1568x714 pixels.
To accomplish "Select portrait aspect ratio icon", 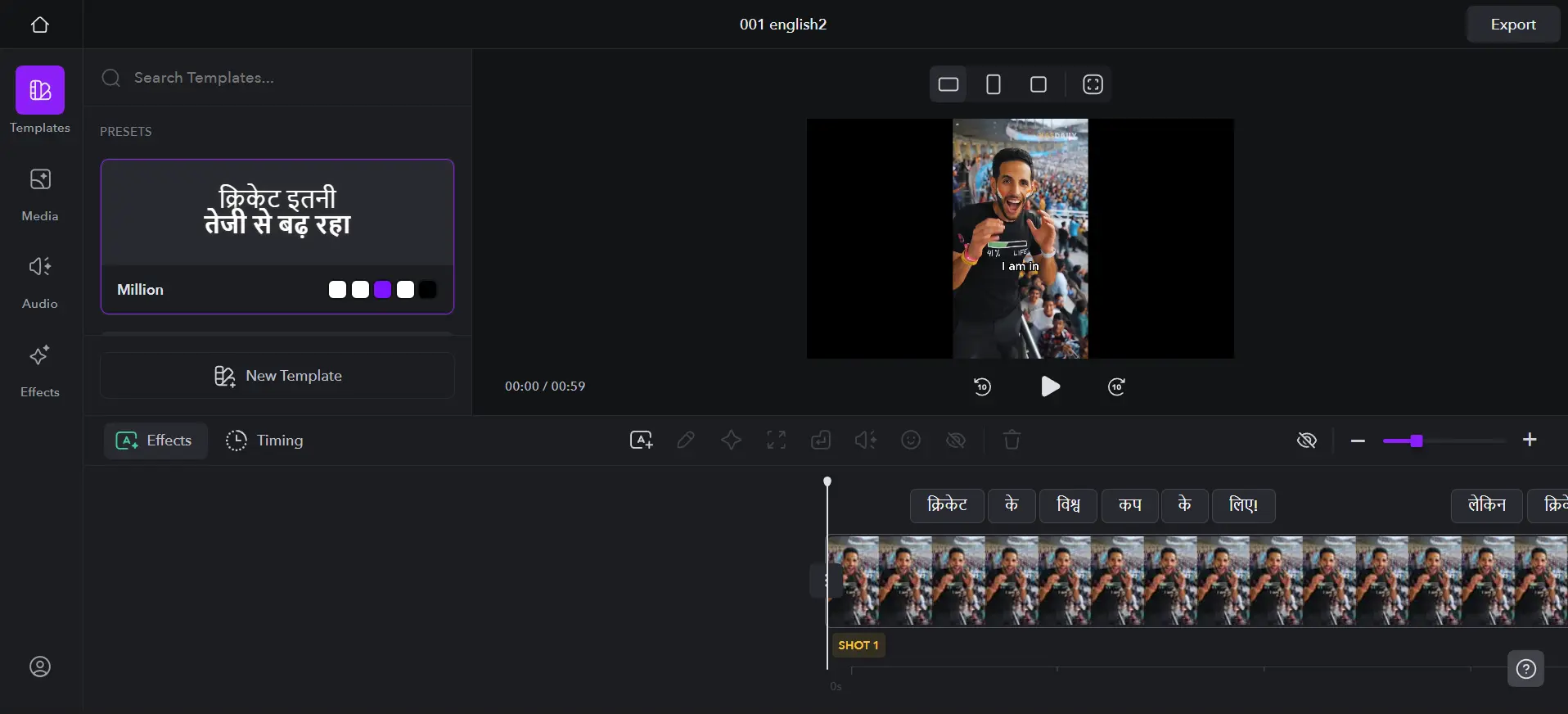I will tap(994, 84).
